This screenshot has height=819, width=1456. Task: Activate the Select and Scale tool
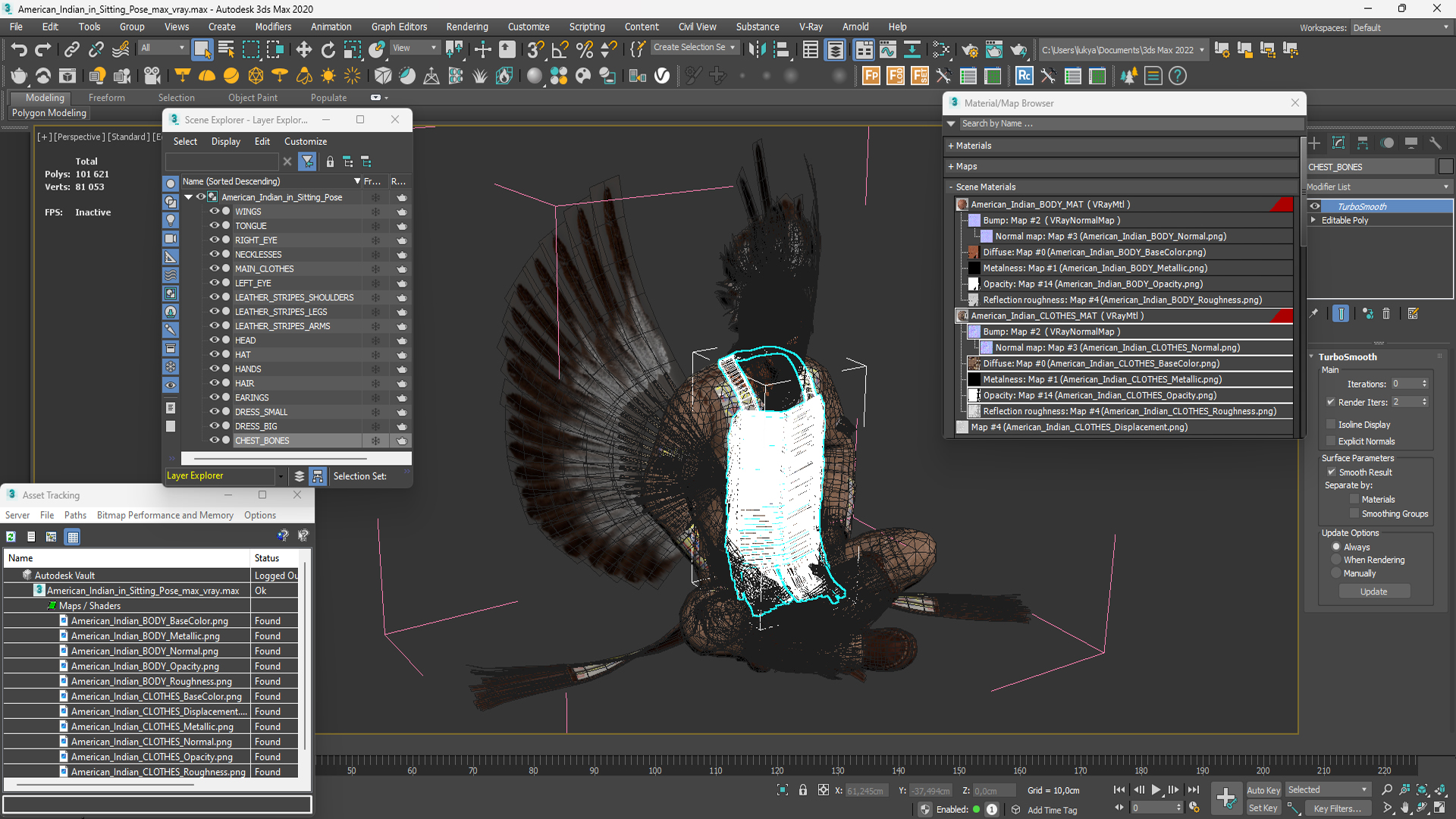click(353, 50)
